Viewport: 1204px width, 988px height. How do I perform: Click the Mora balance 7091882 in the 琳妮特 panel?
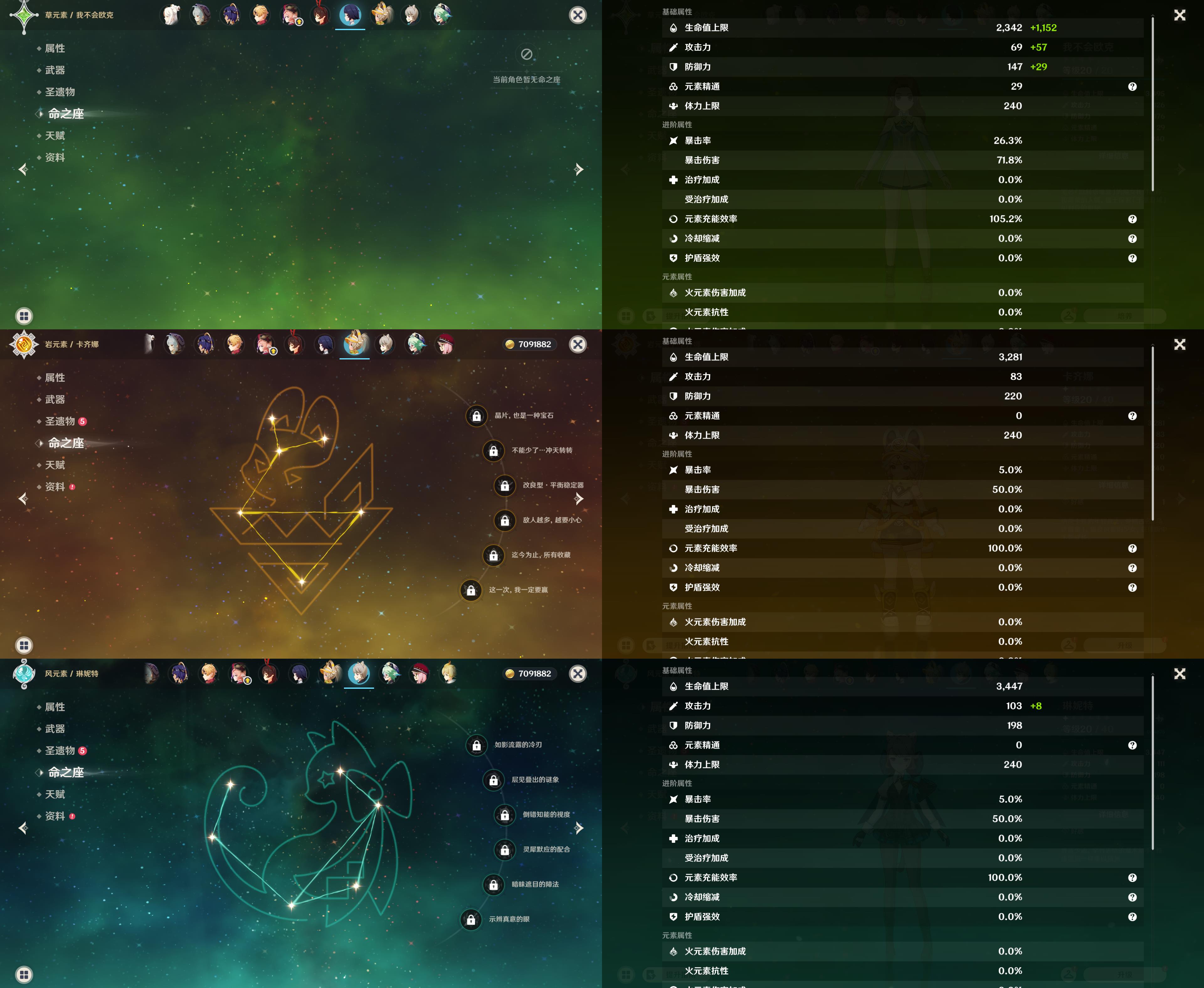click(529, 674)
